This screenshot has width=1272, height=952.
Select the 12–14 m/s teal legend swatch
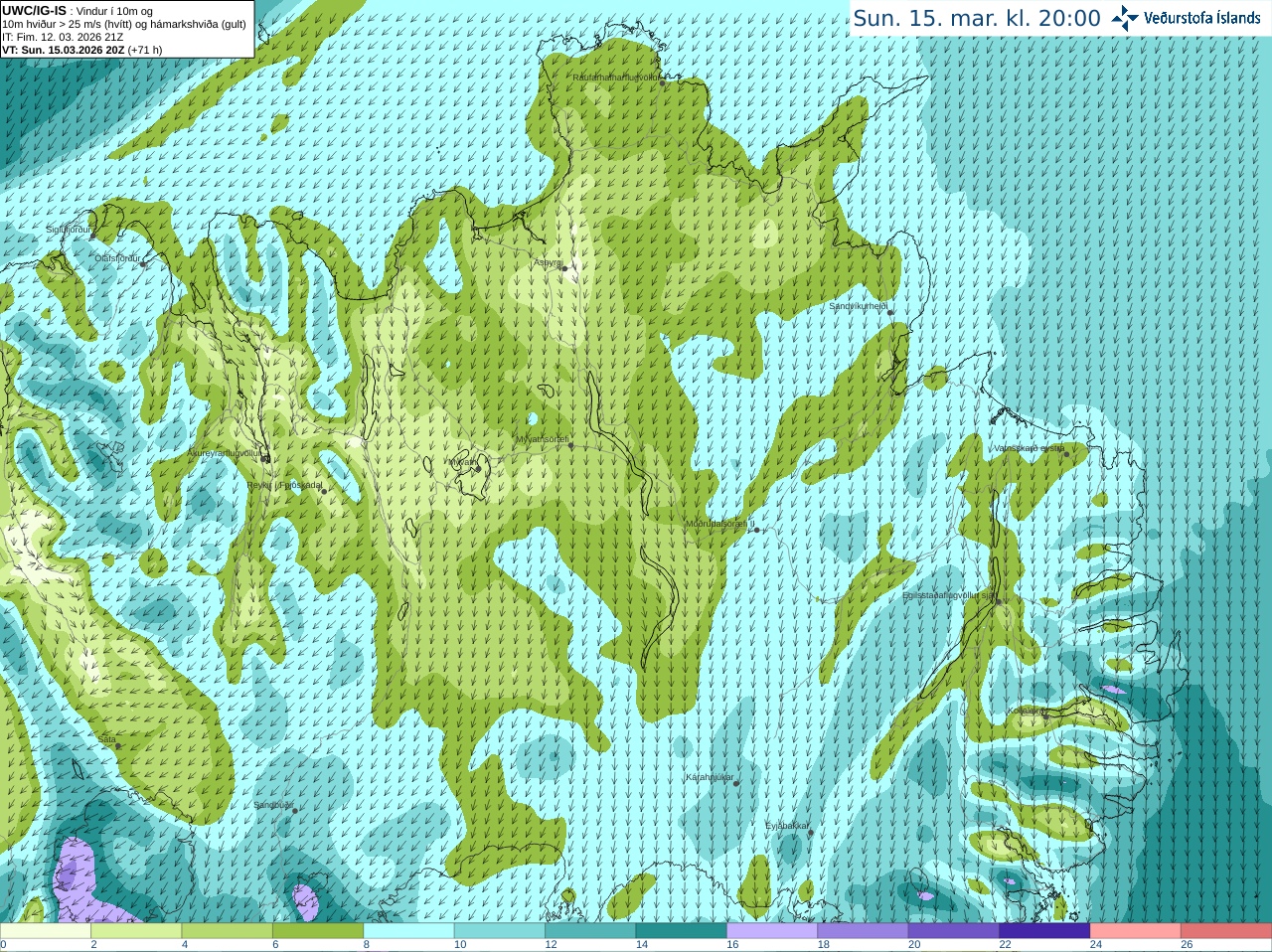[590, 931]
